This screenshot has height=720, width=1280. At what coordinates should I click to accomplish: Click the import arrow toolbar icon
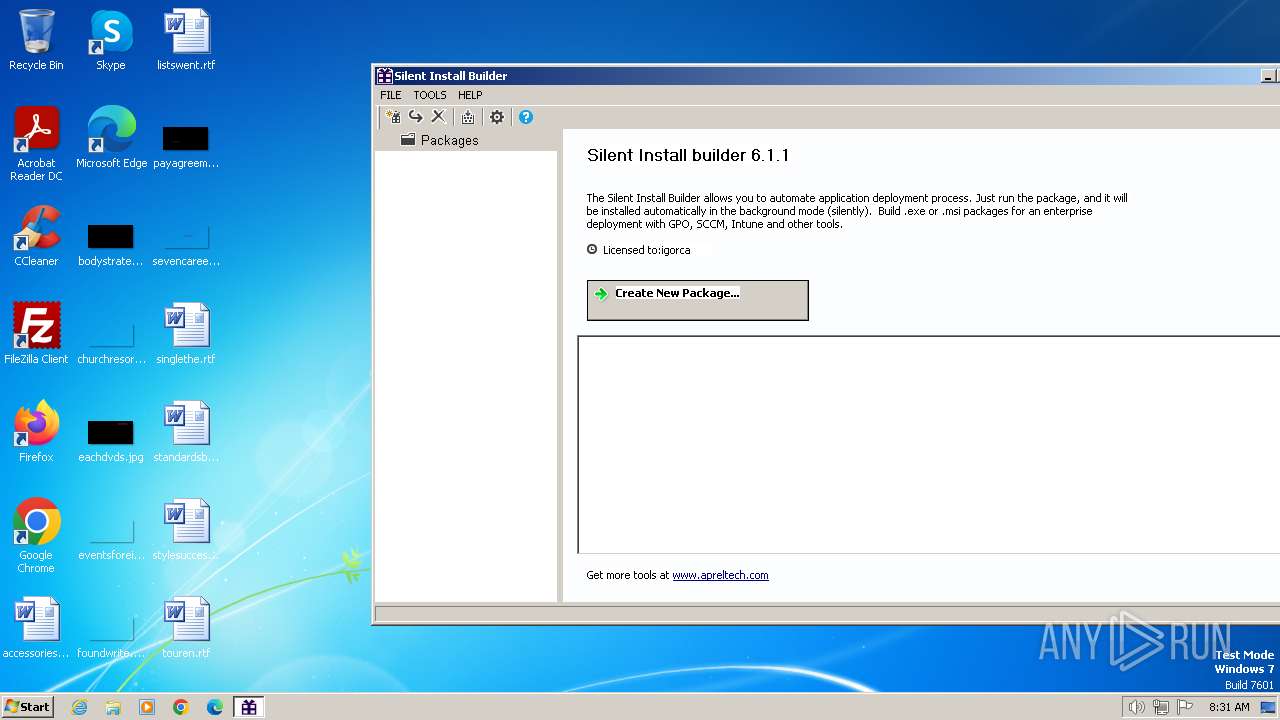point(415,117)
